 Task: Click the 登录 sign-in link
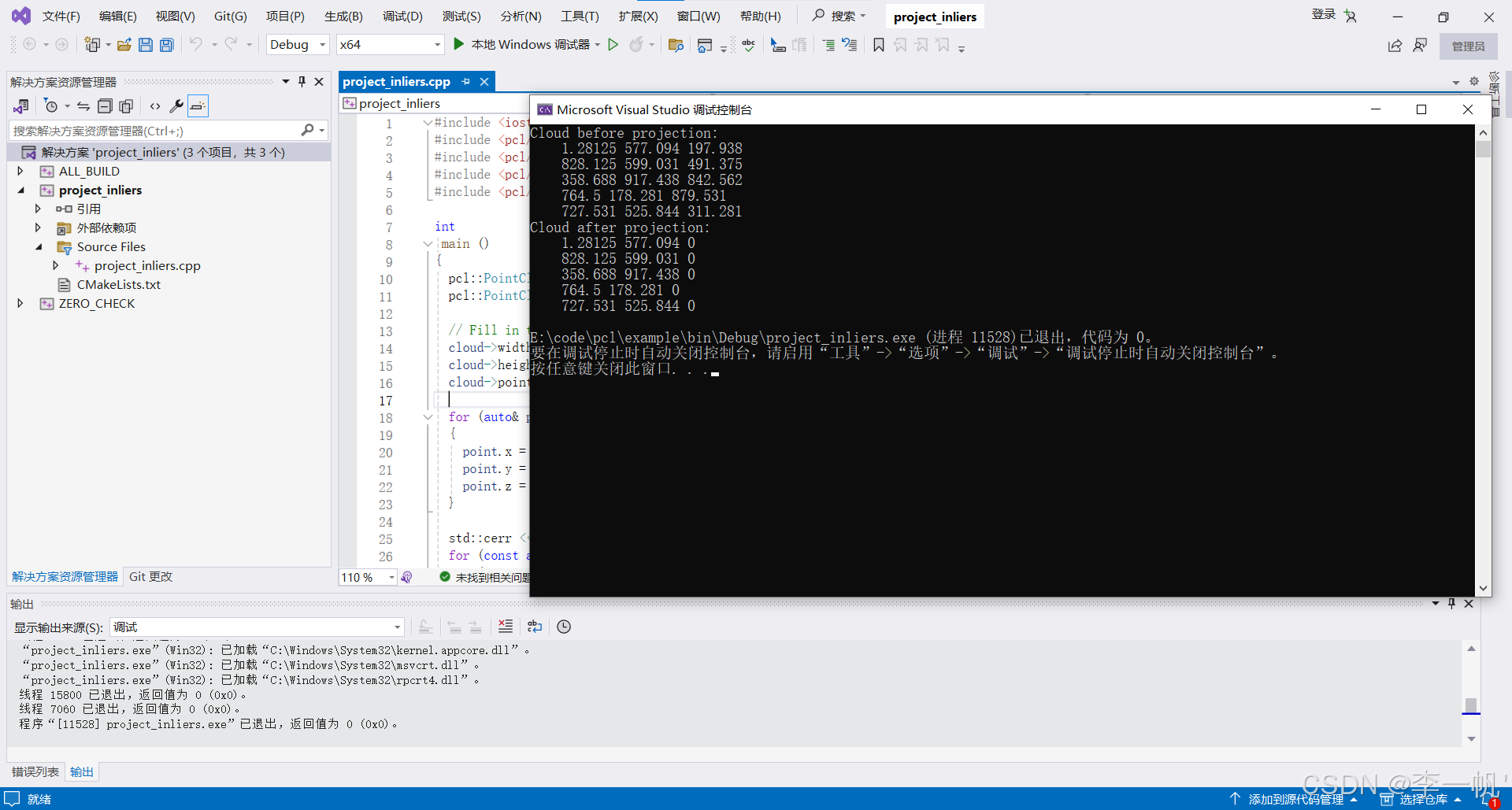[x=1323, y=14]
